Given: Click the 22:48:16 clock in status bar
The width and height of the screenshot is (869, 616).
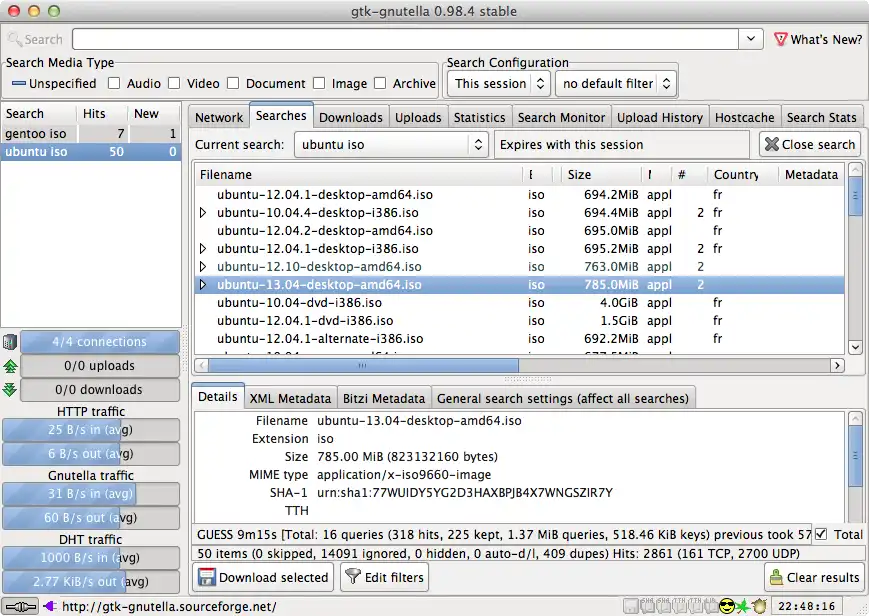Looking at the screenshot, I should (806, 607).
